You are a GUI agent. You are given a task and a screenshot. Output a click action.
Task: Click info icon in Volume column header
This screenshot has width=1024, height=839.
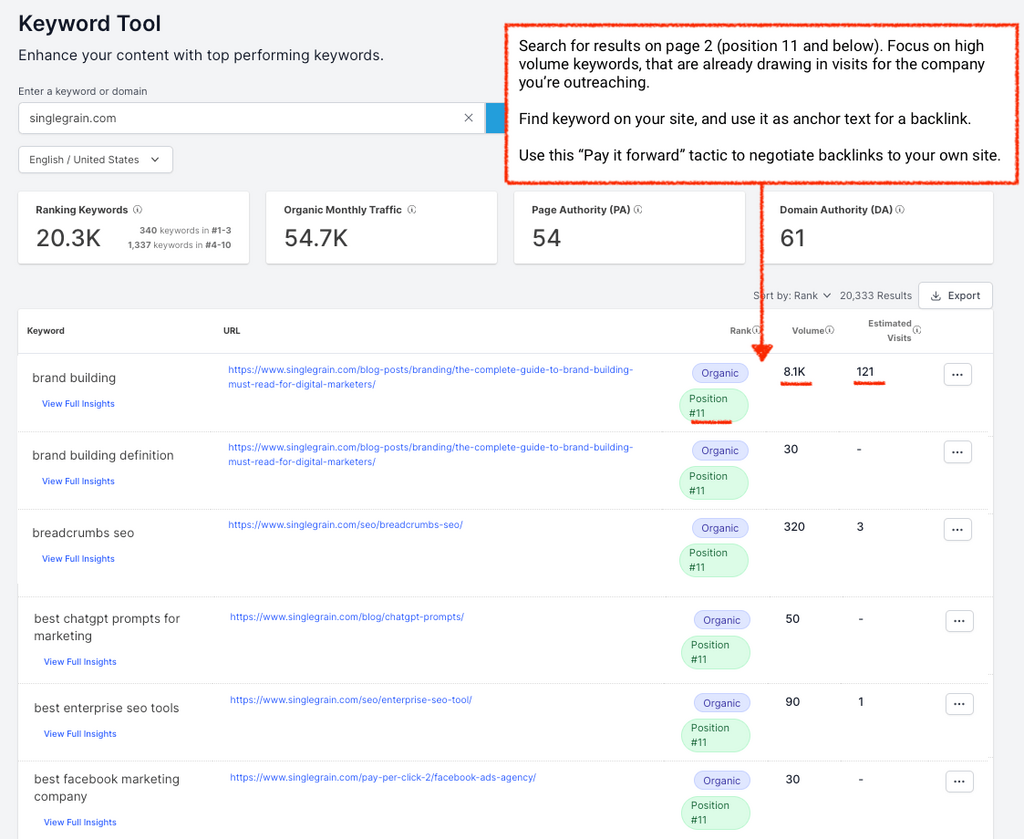point(830,331)
